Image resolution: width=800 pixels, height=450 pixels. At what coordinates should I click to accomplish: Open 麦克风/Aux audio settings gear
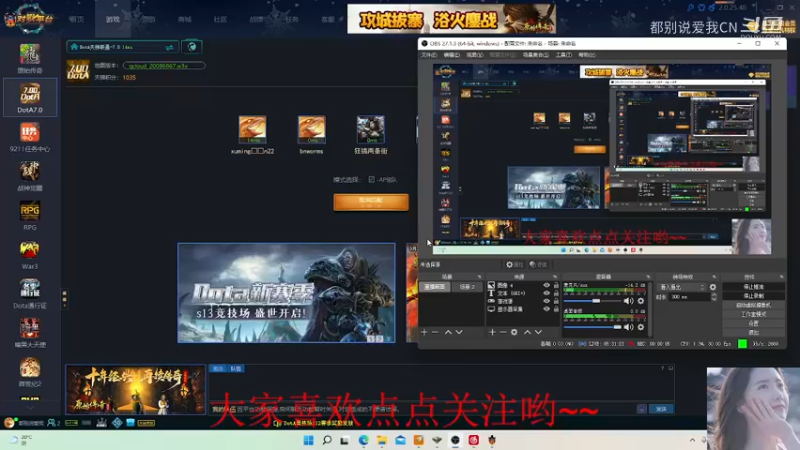tap(641, 301)
